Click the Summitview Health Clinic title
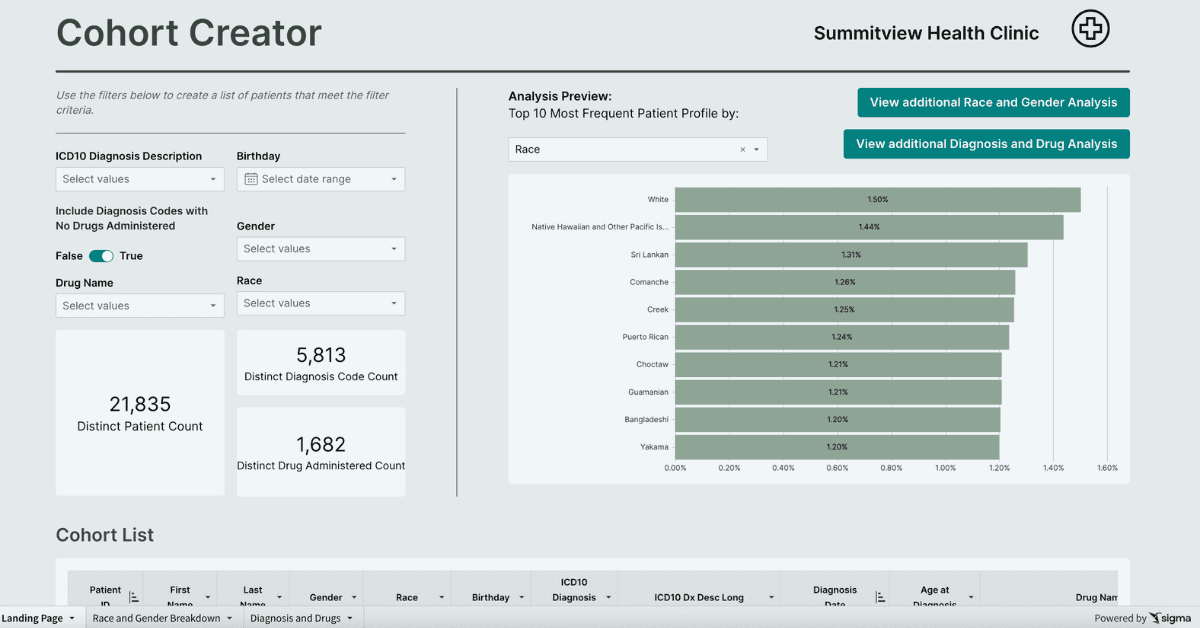 (926, 33)
